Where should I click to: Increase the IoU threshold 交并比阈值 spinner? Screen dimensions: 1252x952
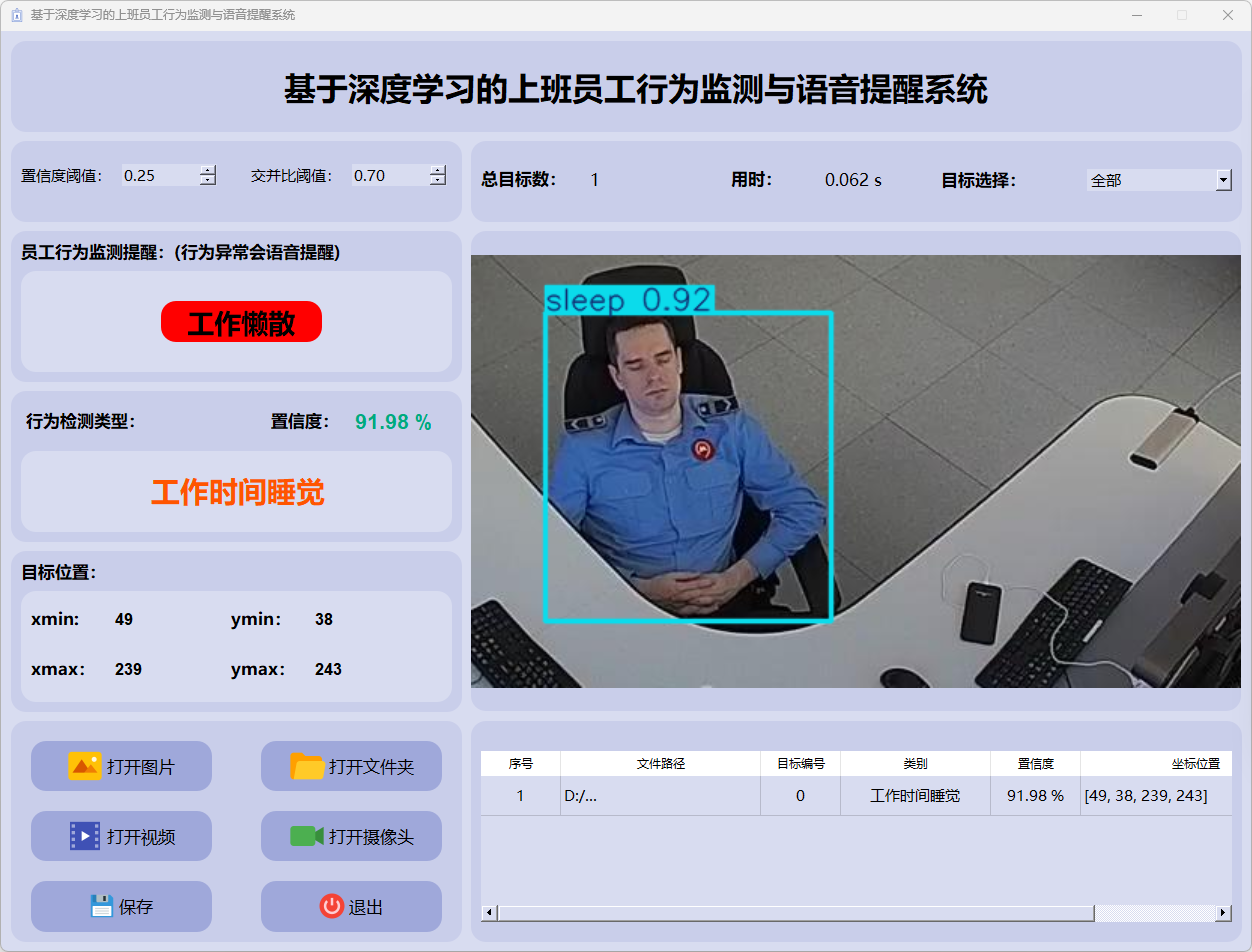(x=438, y=170)
